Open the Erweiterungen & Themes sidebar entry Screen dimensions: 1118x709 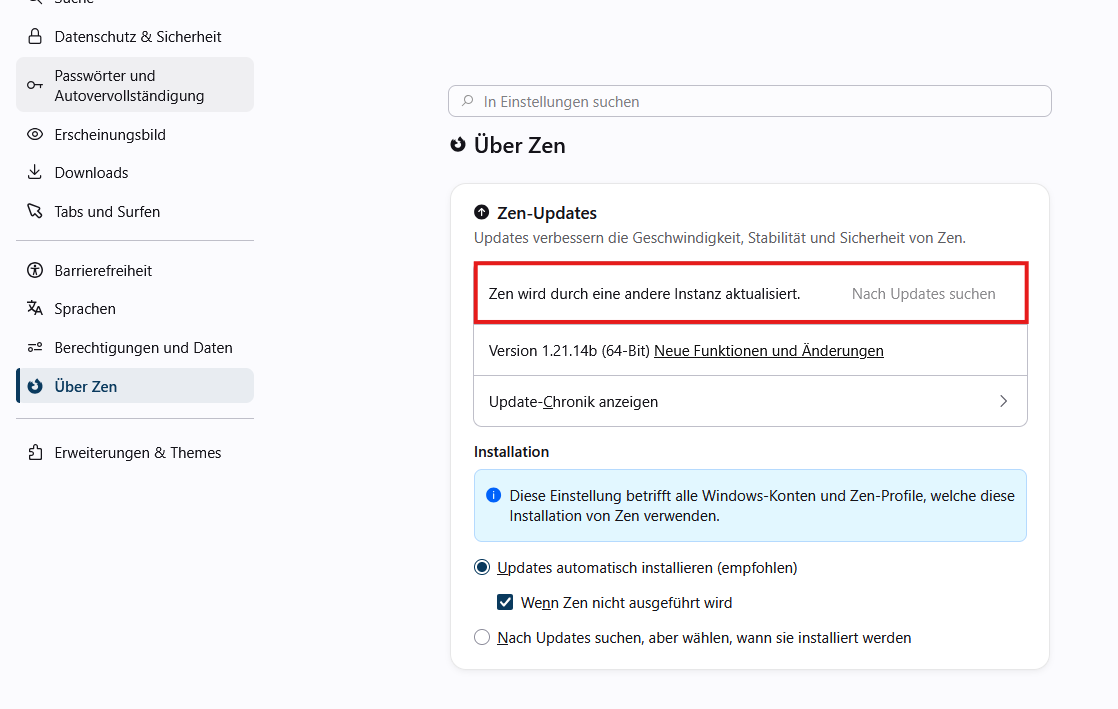tap(135, 452)
